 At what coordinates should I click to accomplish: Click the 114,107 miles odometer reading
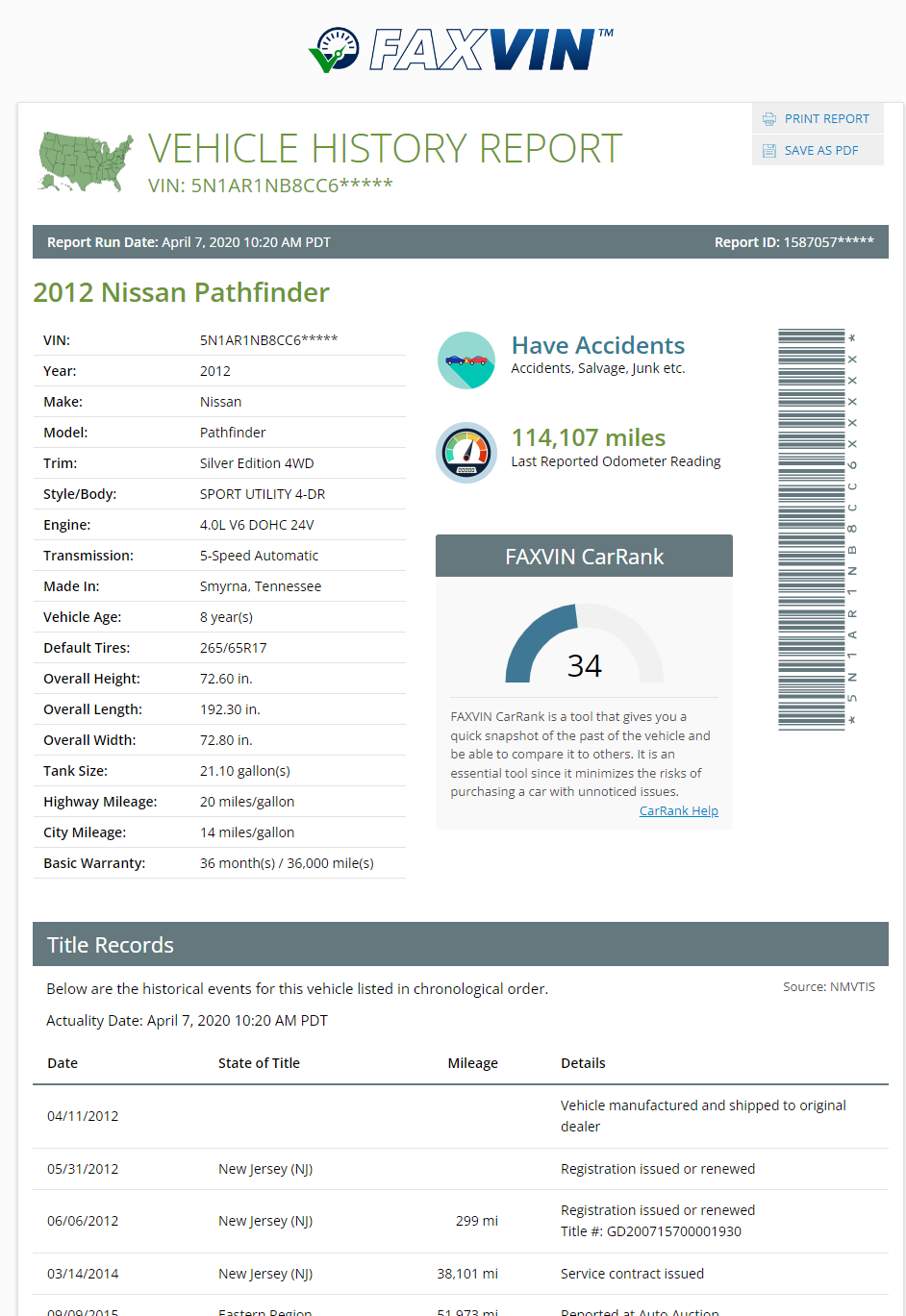point(588,437)
